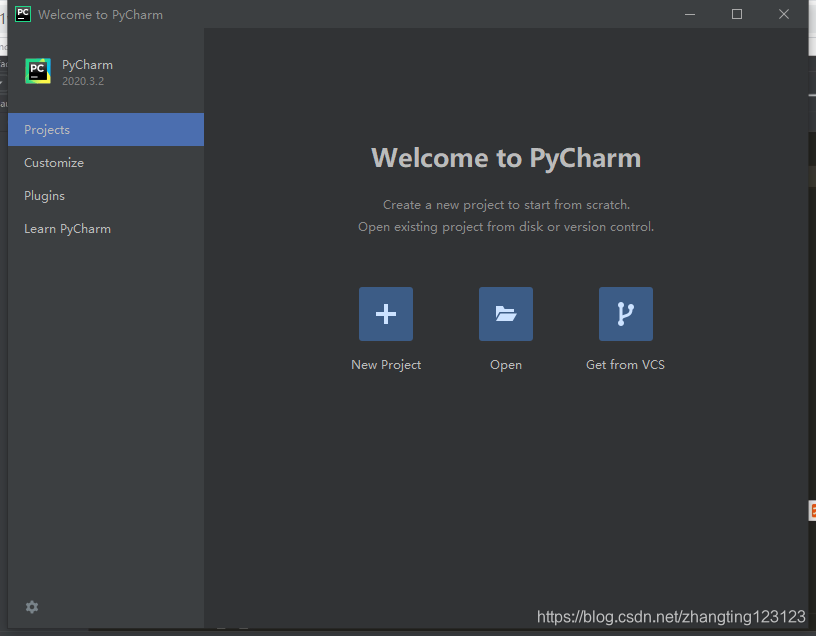Click the 'Welcome to PyCharm' window title text
The width and height of the screenshot is (816, 636).
point(100,15)
